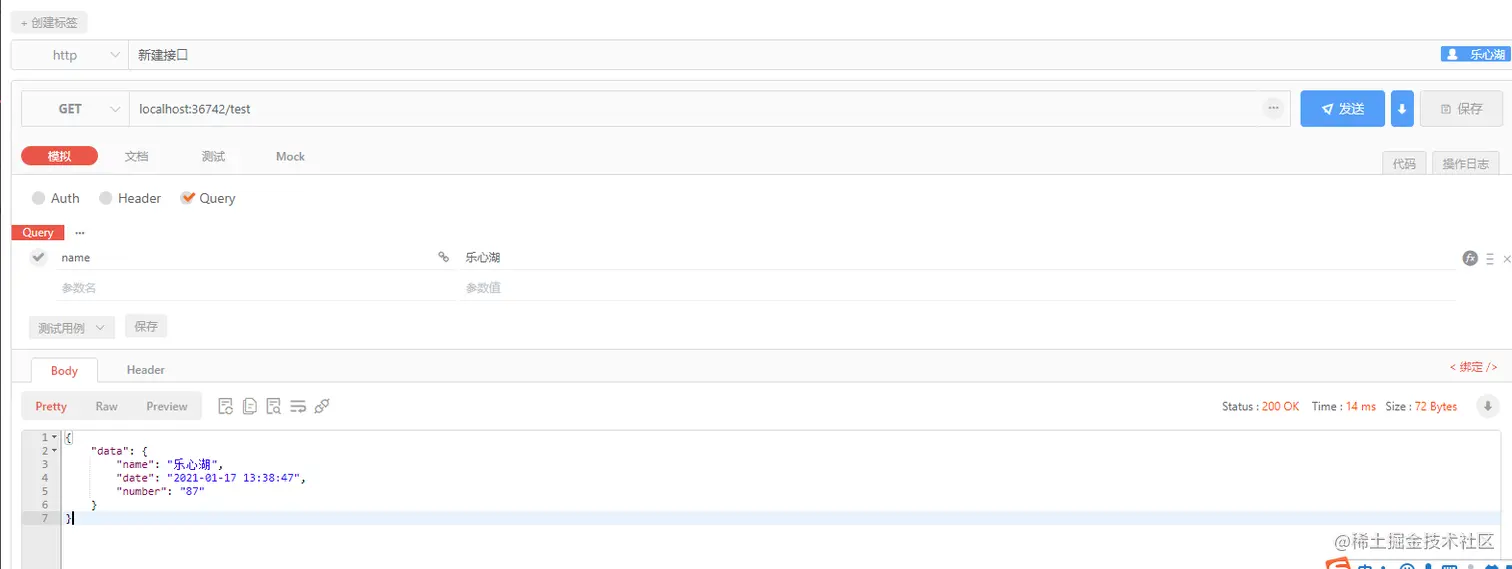1512x569 pixels.
Task: Click the localhost:36742/test URL field
Action: click(695, 109)
